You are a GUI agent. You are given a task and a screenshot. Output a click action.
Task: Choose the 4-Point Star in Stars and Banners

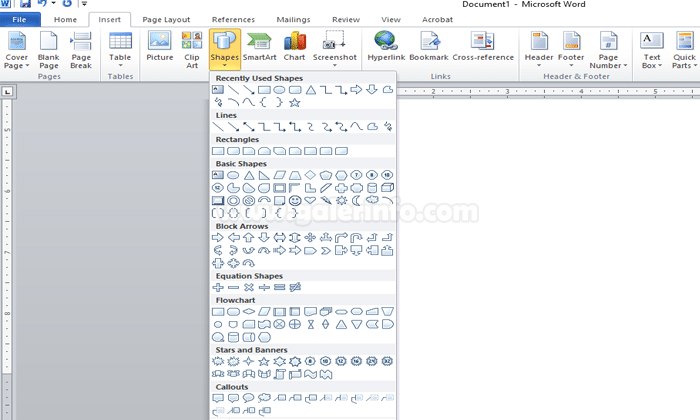(249, 362)
